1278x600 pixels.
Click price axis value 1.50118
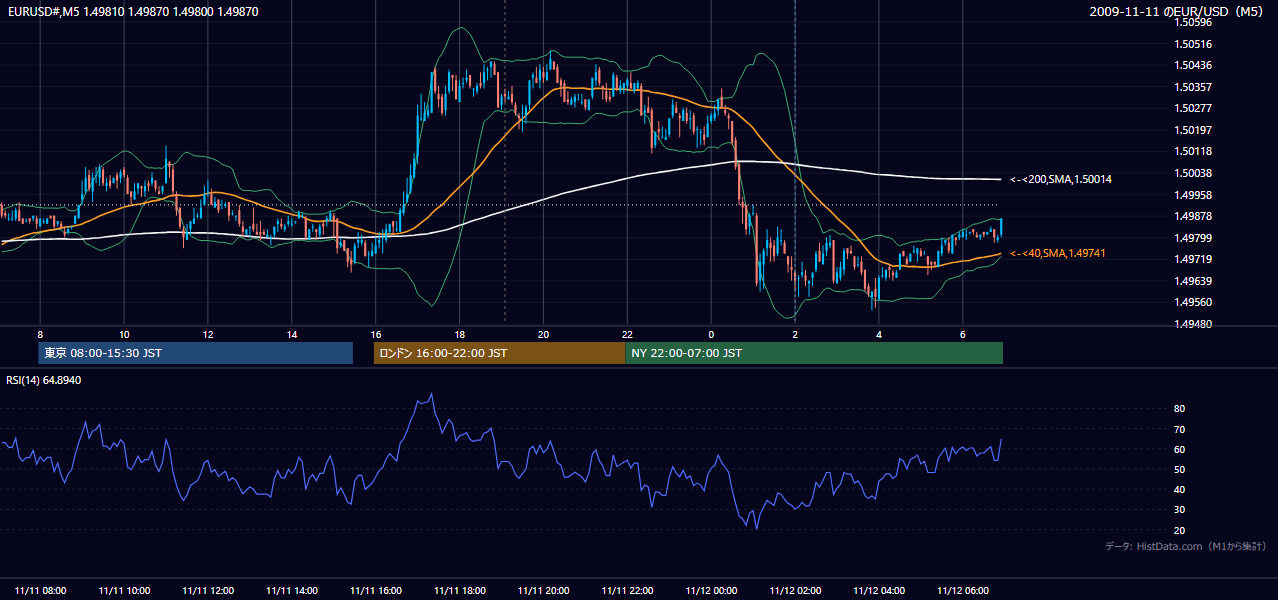point(1193,151)
